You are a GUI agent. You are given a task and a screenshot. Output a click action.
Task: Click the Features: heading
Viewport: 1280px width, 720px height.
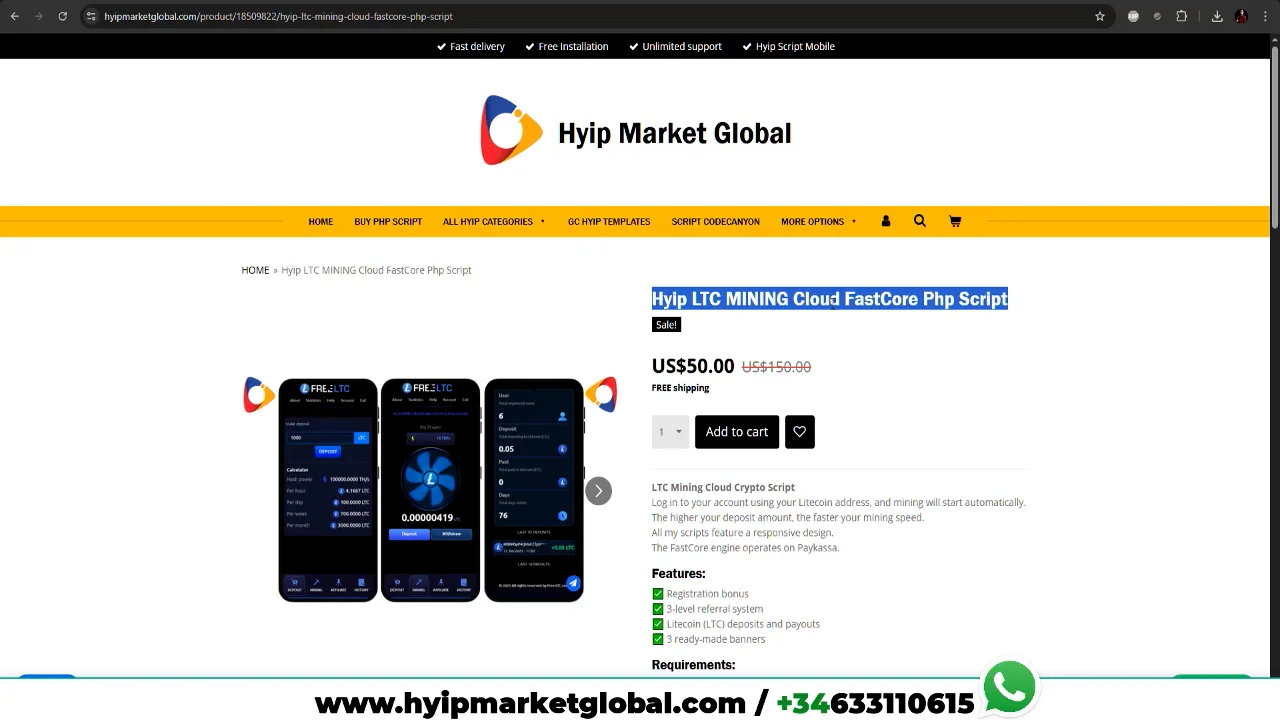679,574
